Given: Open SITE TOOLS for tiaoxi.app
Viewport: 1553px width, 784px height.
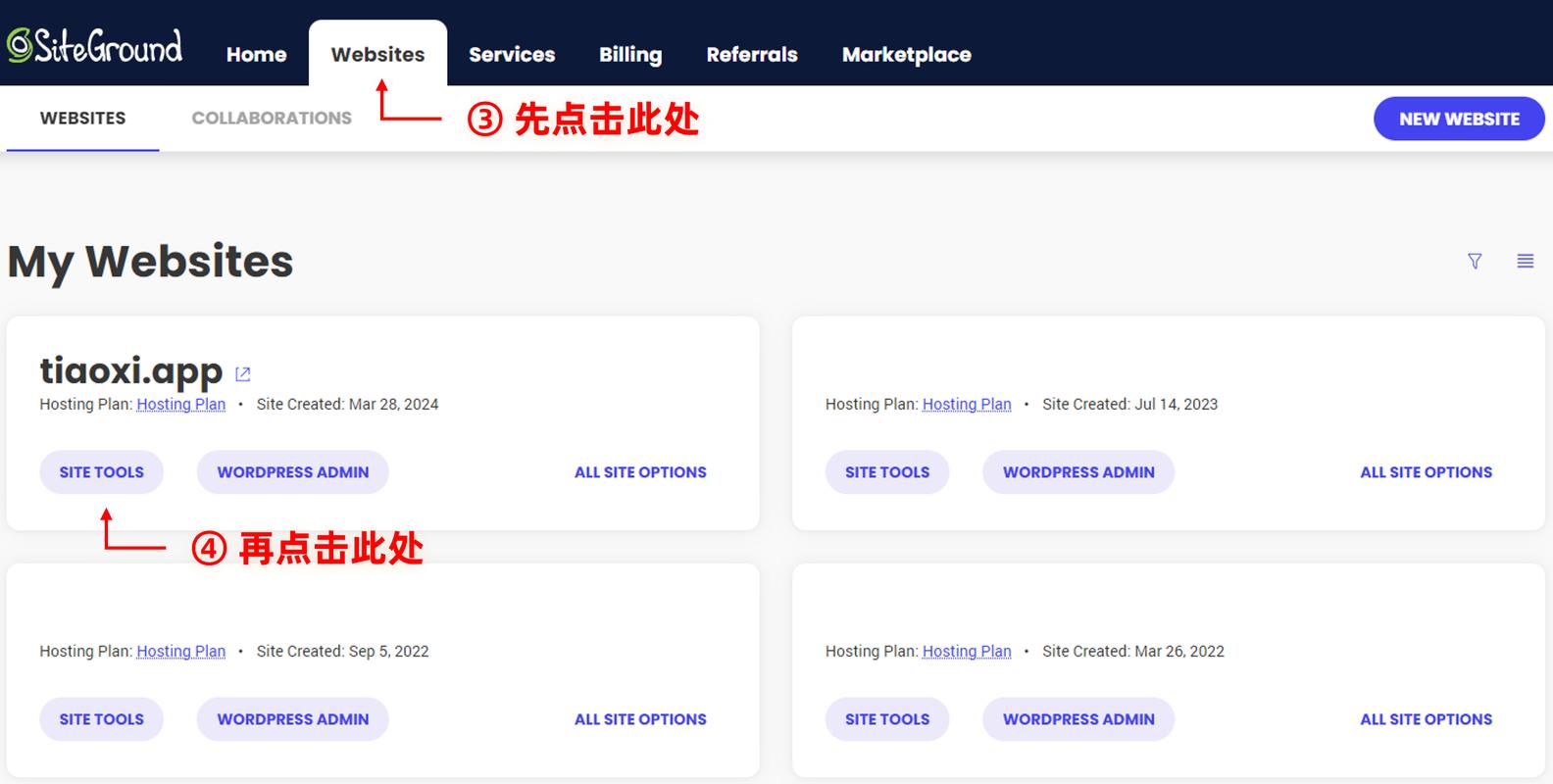Looking at the screenshot, I should [102, 472].
